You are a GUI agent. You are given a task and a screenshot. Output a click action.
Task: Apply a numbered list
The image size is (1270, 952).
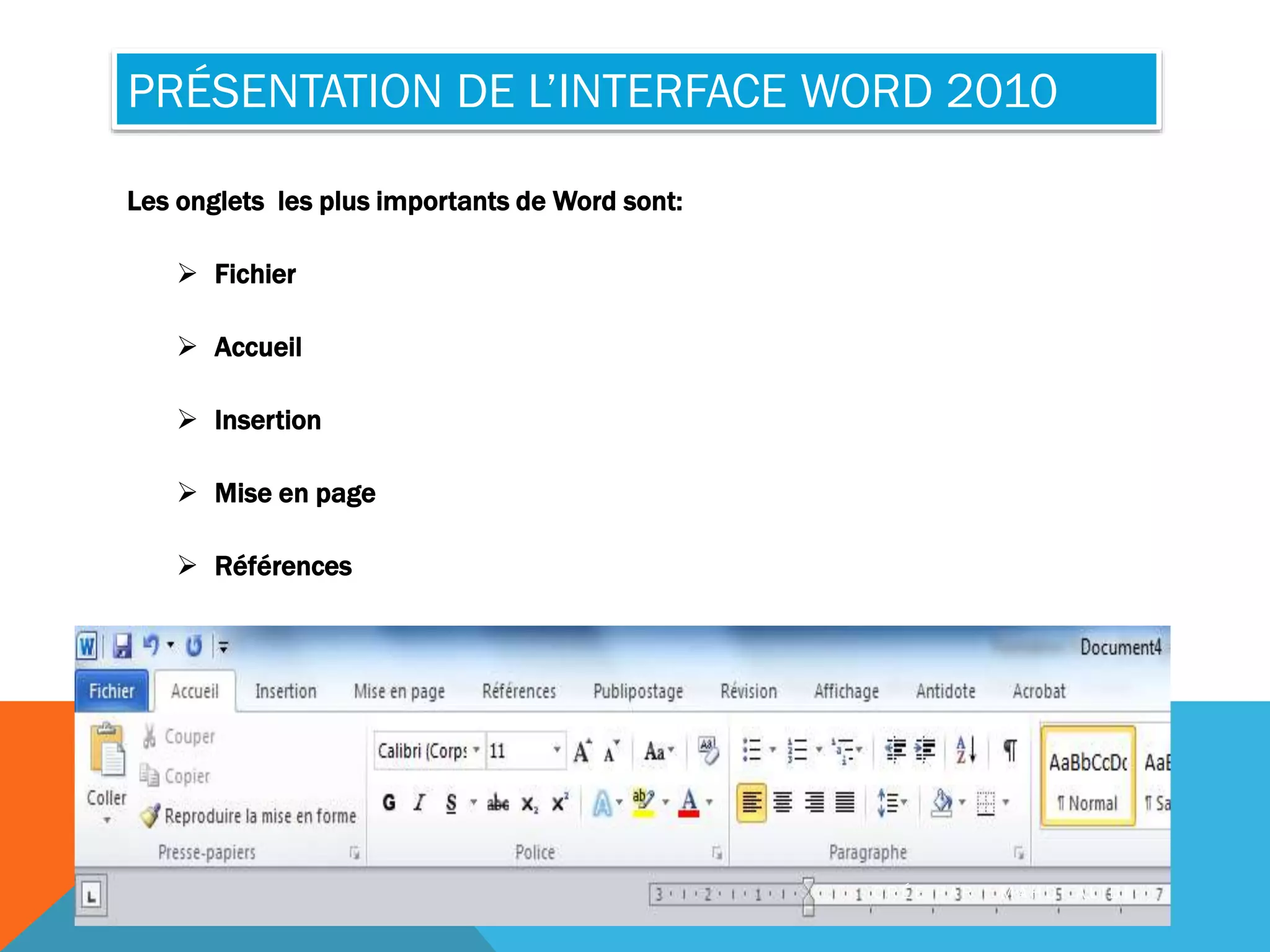(797, 750)
